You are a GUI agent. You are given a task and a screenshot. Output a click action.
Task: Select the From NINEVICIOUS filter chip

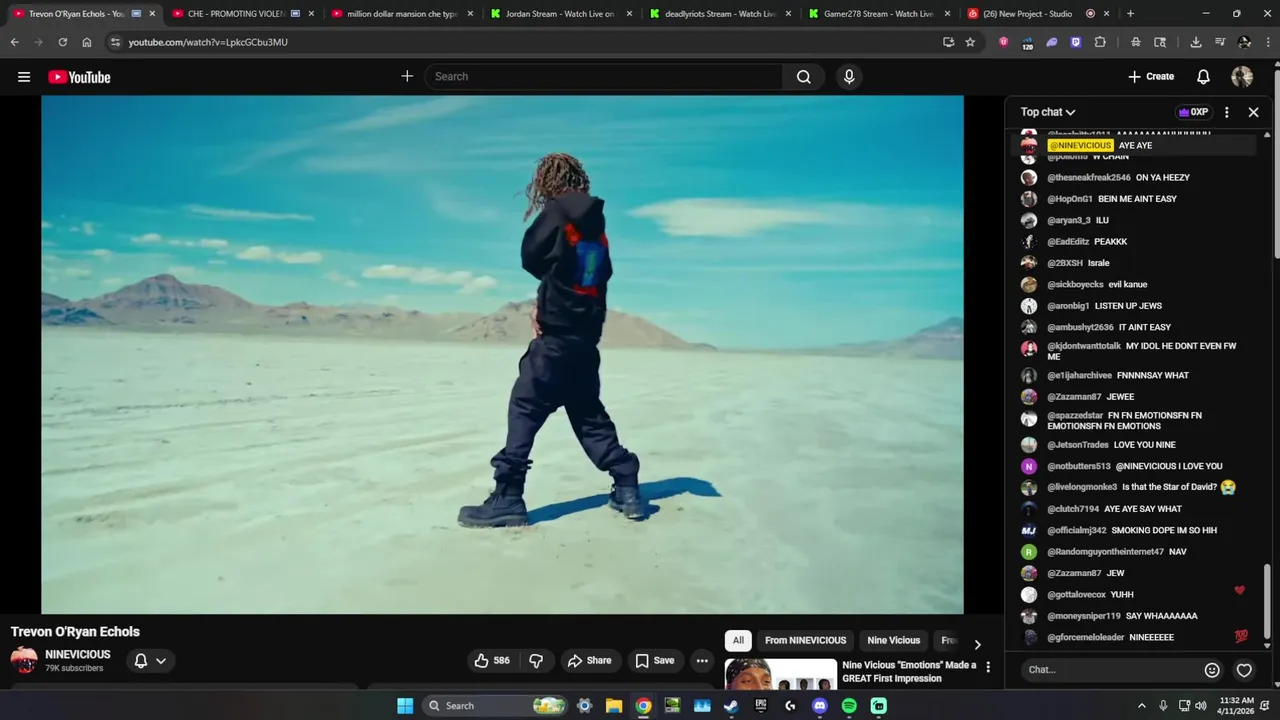point(805,640)
